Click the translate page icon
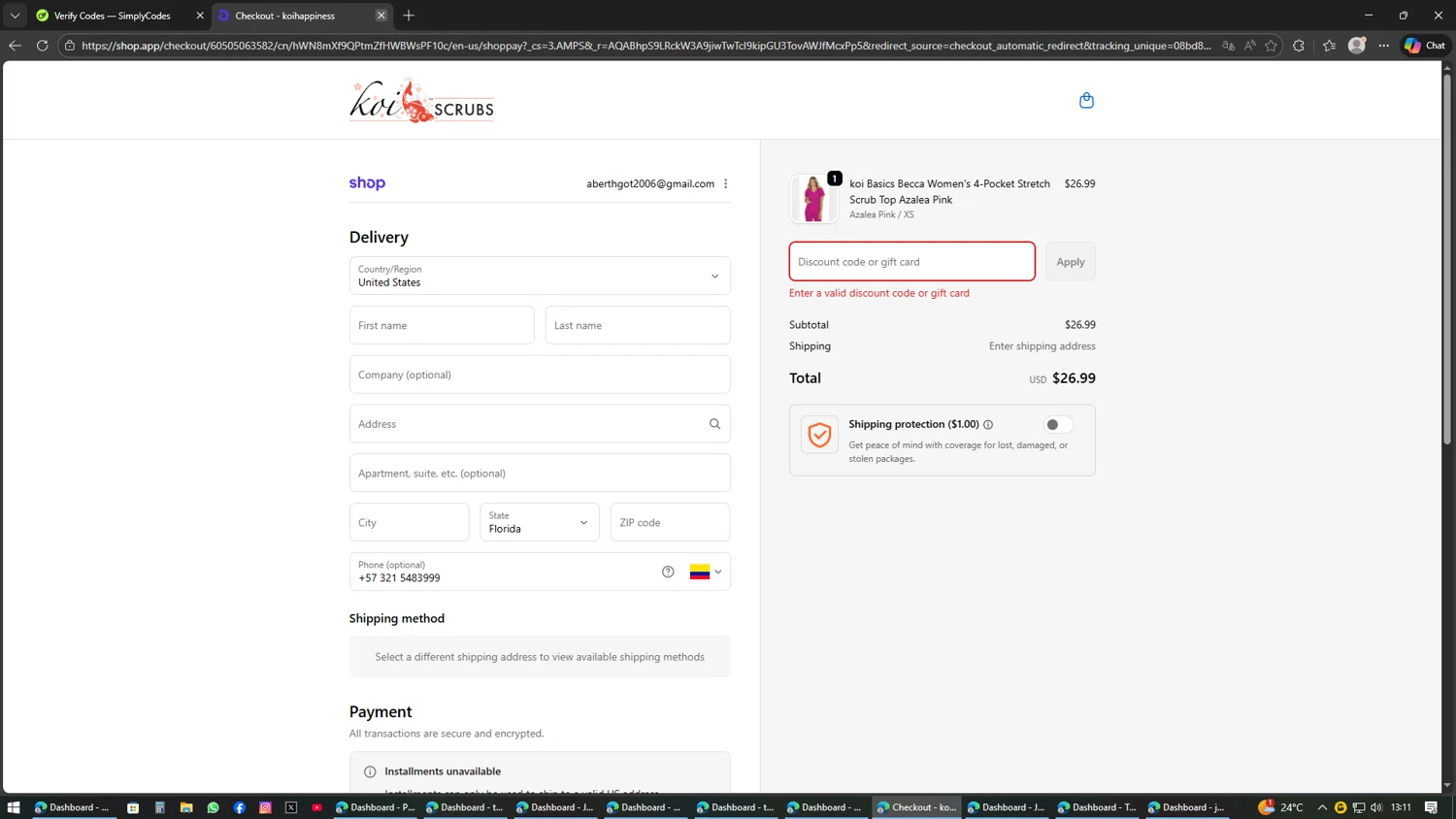This screenshot has width=1456, height=819. point(1228,46)
